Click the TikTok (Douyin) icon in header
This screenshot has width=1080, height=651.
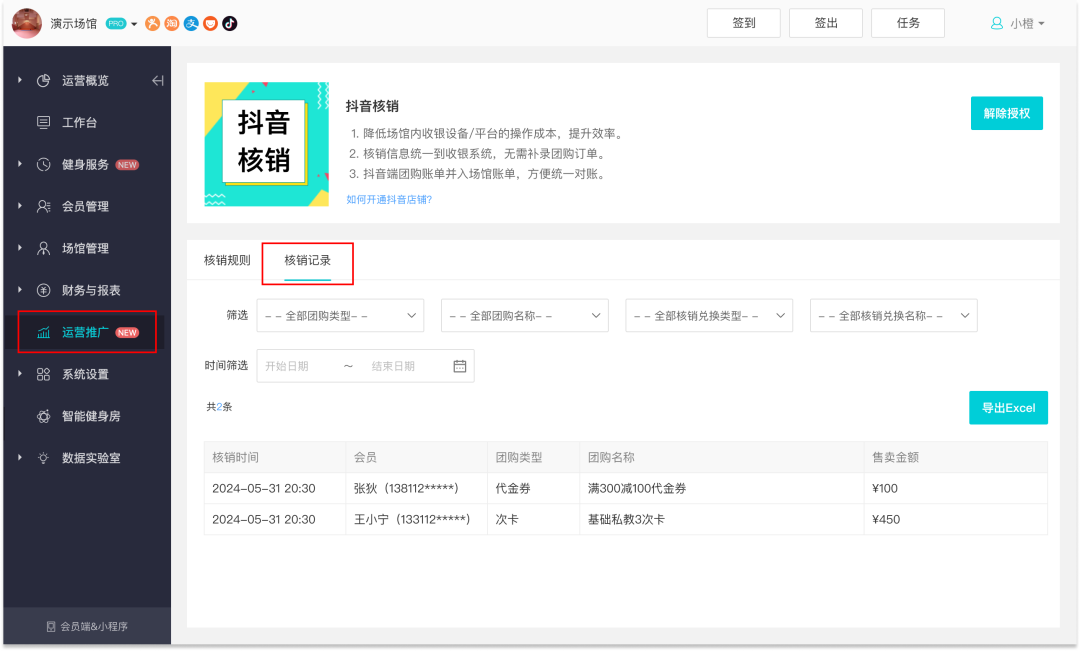tap(229, 23)
